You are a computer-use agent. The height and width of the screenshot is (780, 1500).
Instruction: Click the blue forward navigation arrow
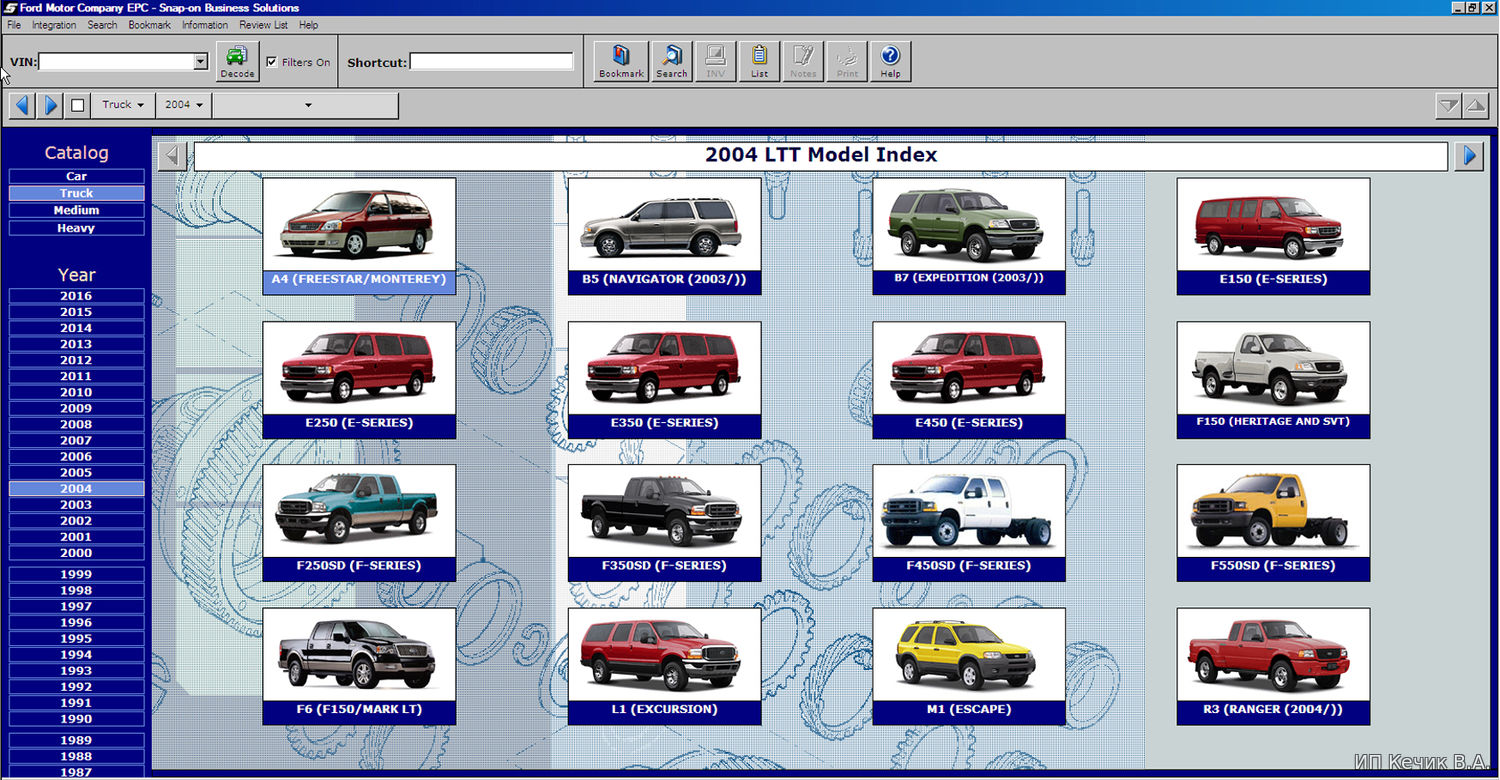click(x=50, y=105)
